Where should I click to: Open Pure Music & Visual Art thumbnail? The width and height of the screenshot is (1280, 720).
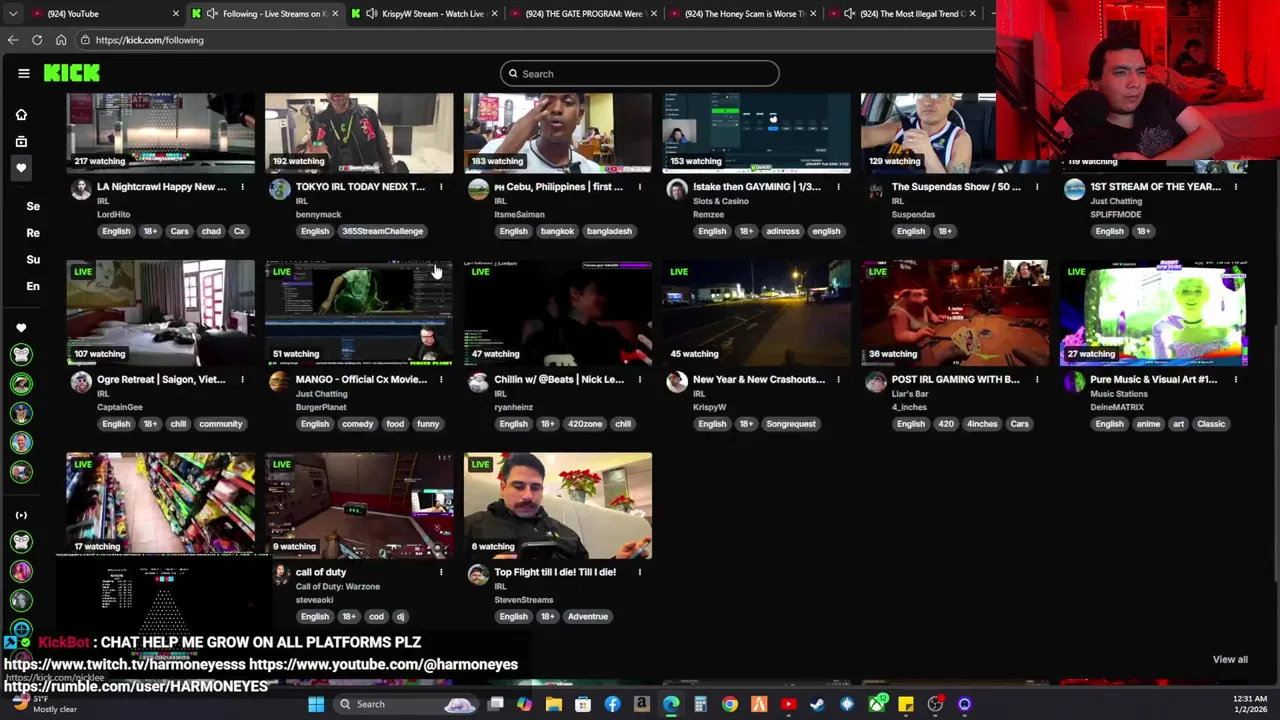coord(1154,313)
